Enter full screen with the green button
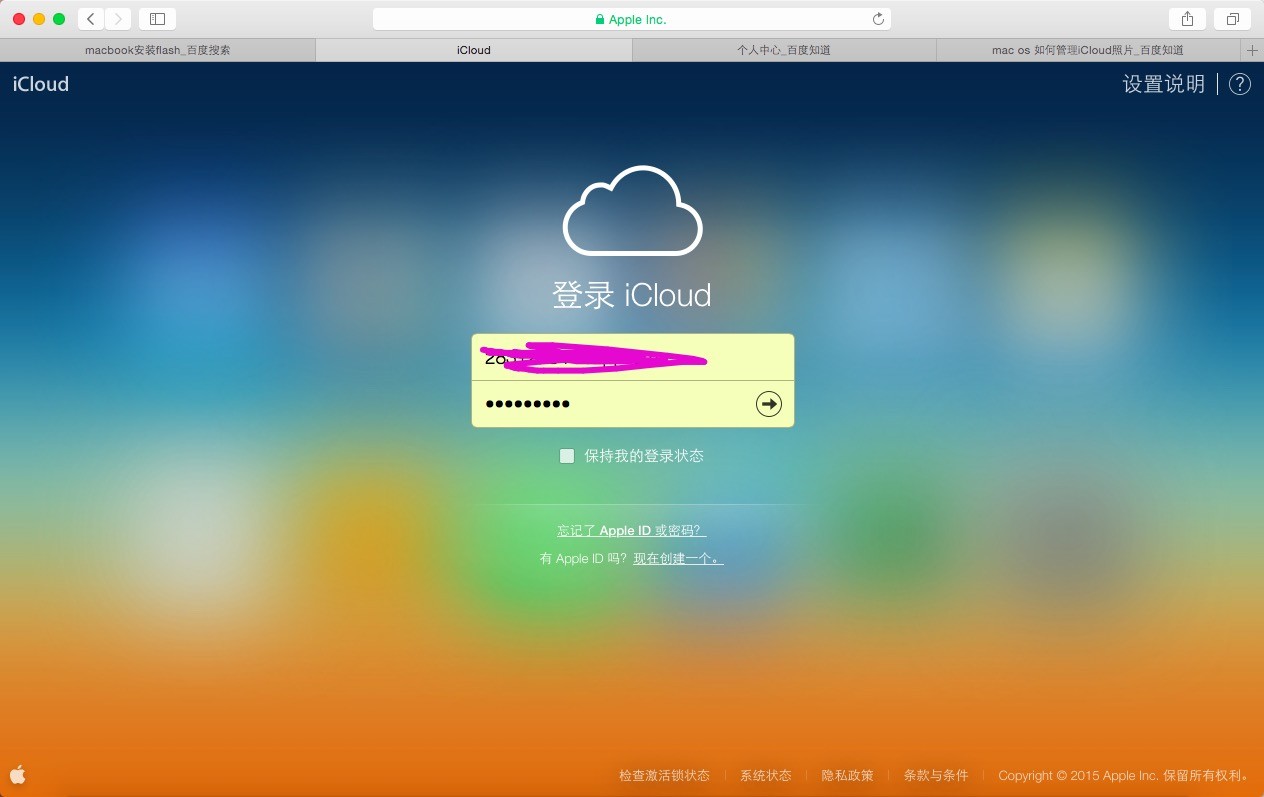This screenshot has height=797, width=1264. pyautogui.click(x=59, y=19)
